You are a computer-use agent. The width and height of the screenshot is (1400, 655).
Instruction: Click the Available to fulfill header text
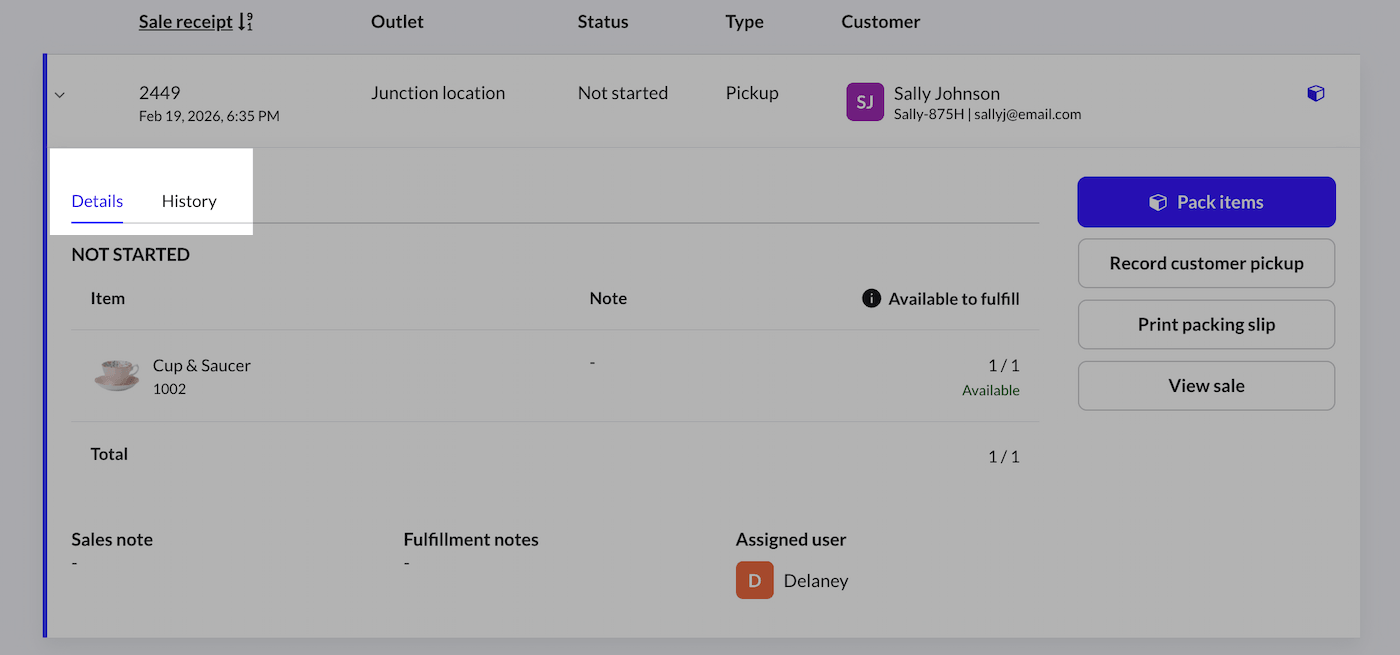tap(954, 298)
